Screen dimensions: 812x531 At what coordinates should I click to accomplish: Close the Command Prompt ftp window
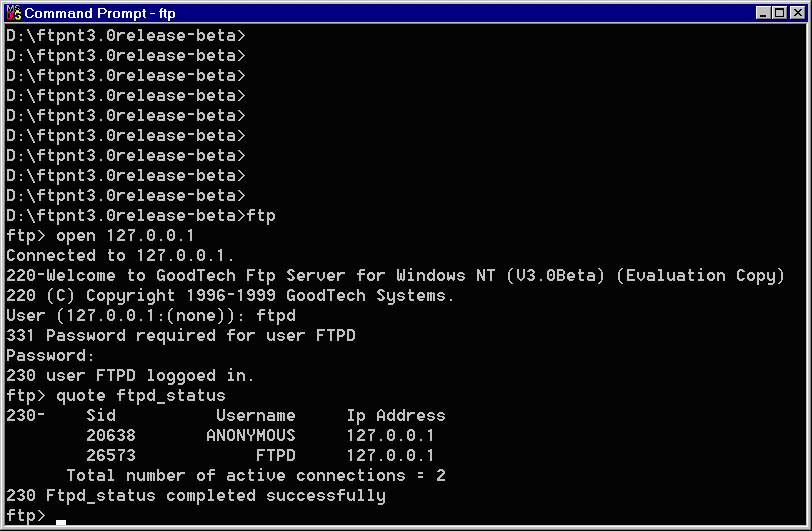[798, 13]
